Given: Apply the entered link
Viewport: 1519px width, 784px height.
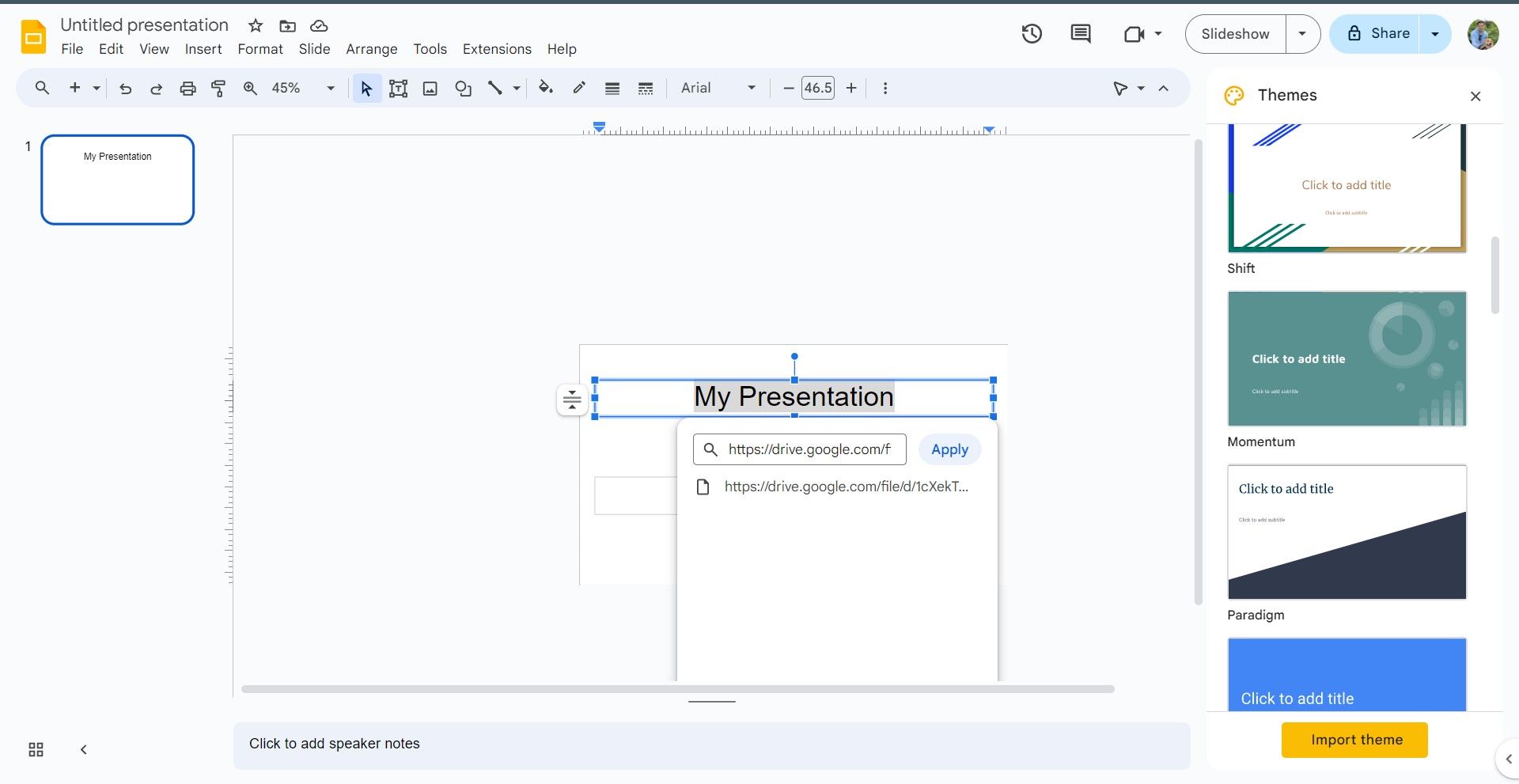Looking at the screenshot, I should (x=949, y=449).
